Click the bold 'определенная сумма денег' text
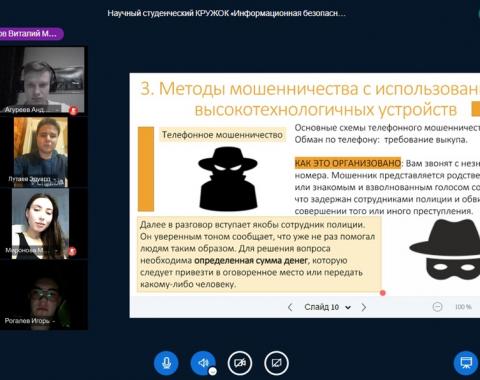Viewport: 480px width, 380px height. coord(251,261)
